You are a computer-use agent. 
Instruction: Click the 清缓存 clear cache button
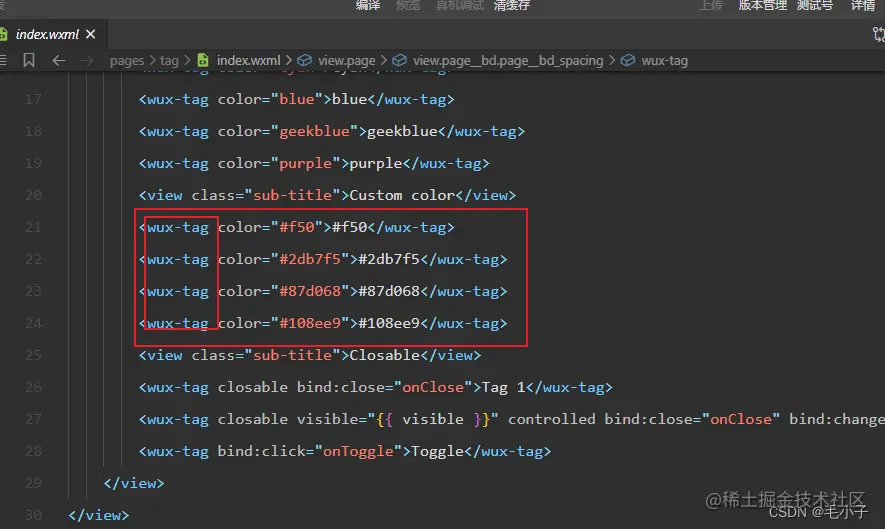click(512, 5)
